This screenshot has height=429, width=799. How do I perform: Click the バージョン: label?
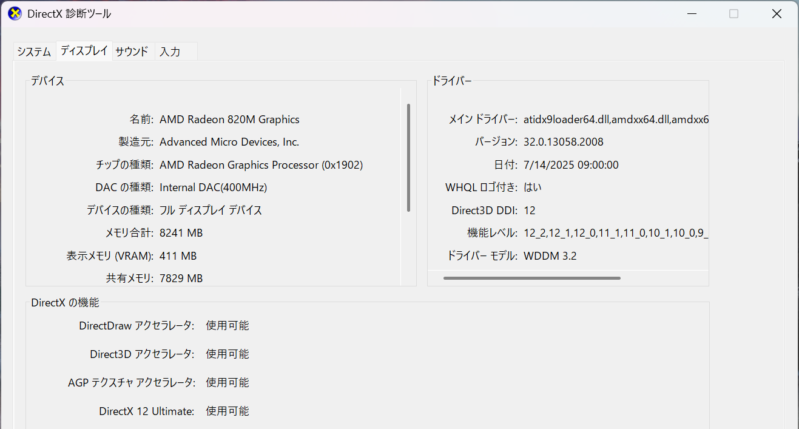pos(496,142)
